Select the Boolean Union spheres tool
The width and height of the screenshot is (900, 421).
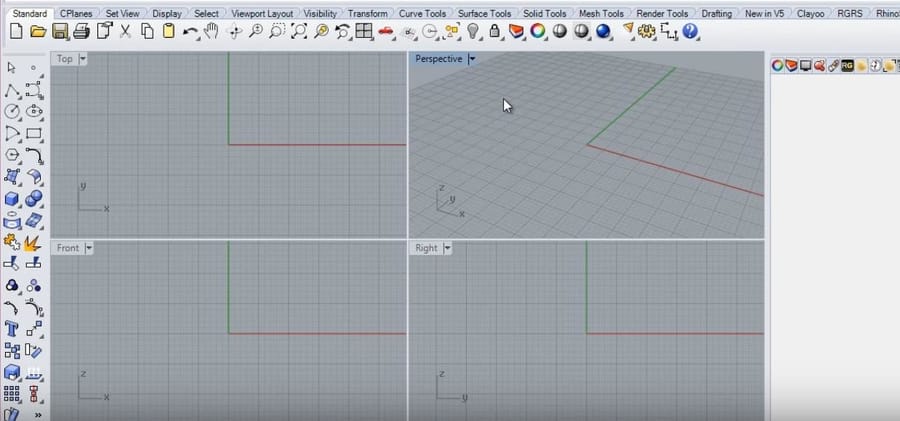pos(34,198)
